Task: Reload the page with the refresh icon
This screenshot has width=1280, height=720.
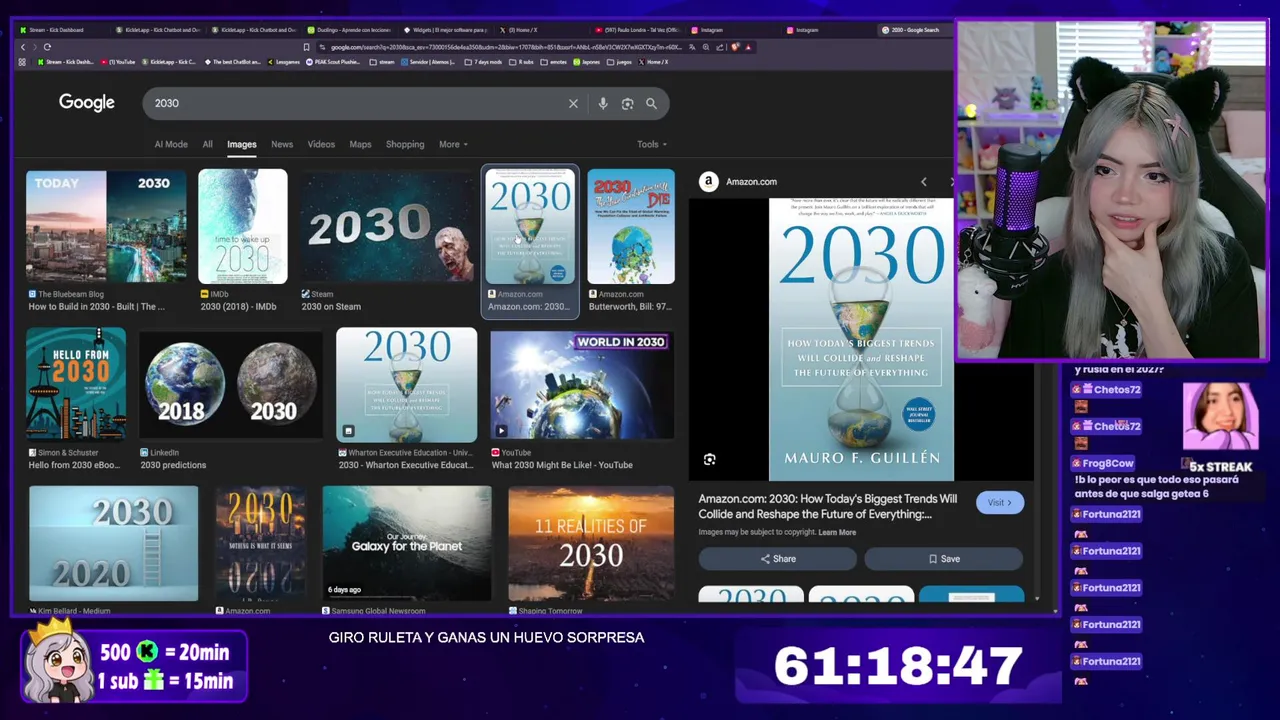Action: [x=47, y=47]
